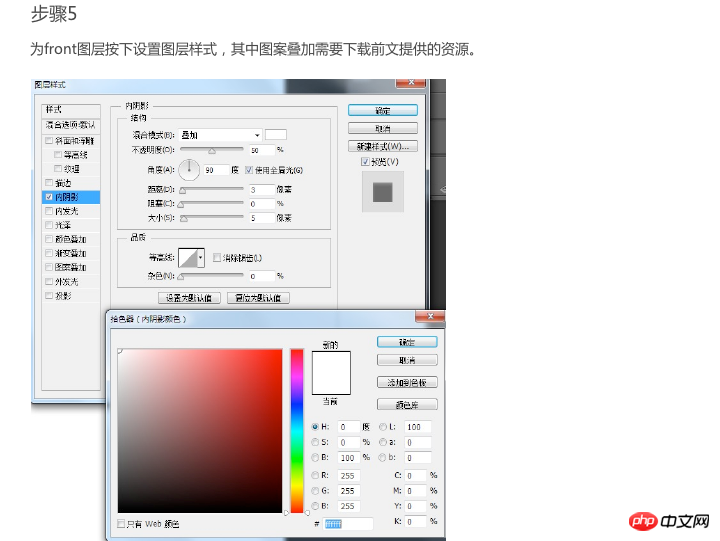Click the distance value field showing 3
This screenshot has width=720, height=541.
pyautogui.click(x=262, y=189)
